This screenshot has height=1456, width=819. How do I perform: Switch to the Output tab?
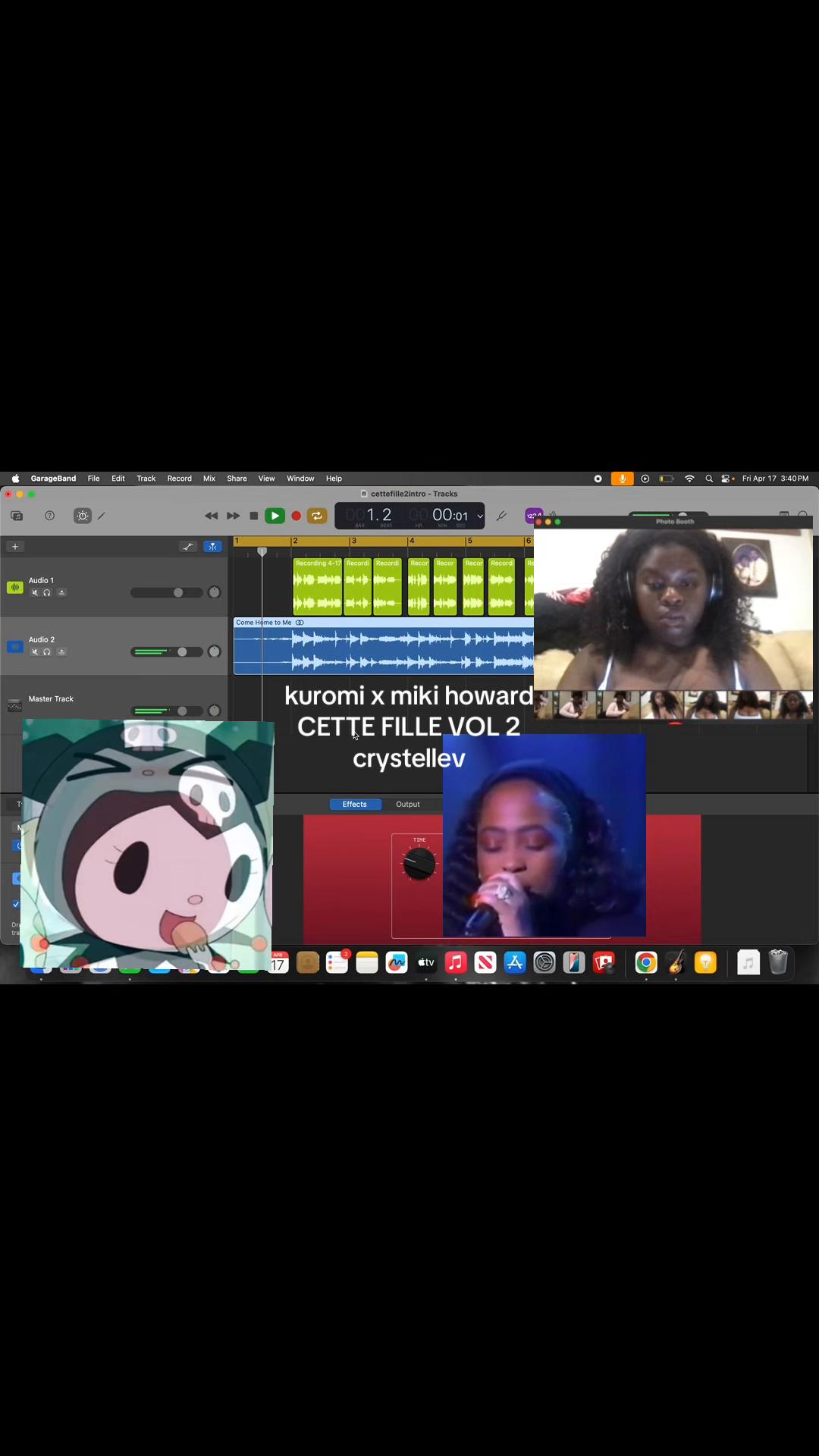pyautogui.click(x=408, y=804)
